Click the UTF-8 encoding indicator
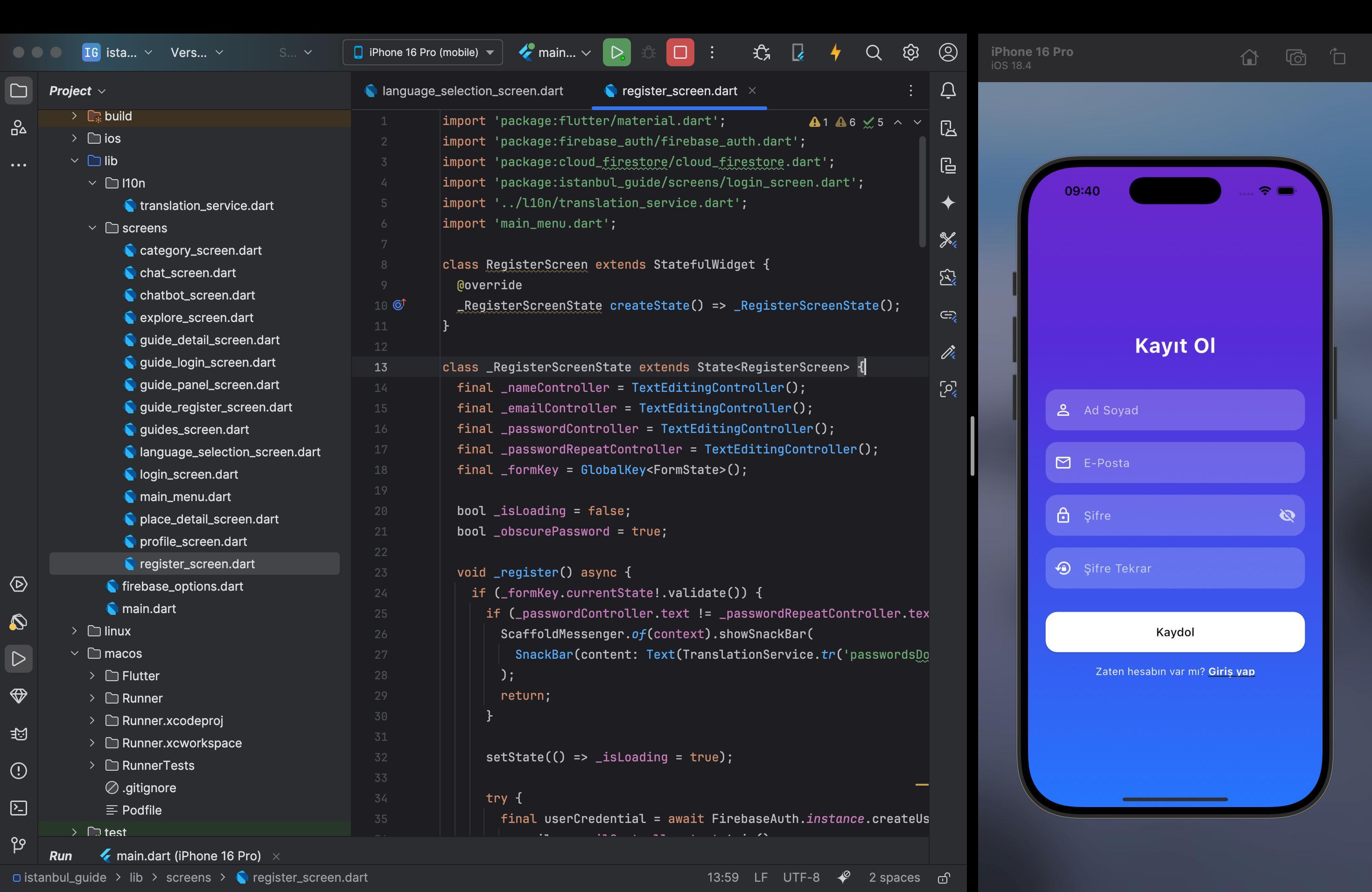Screen dimensions: 1372x892 [801, 878]
